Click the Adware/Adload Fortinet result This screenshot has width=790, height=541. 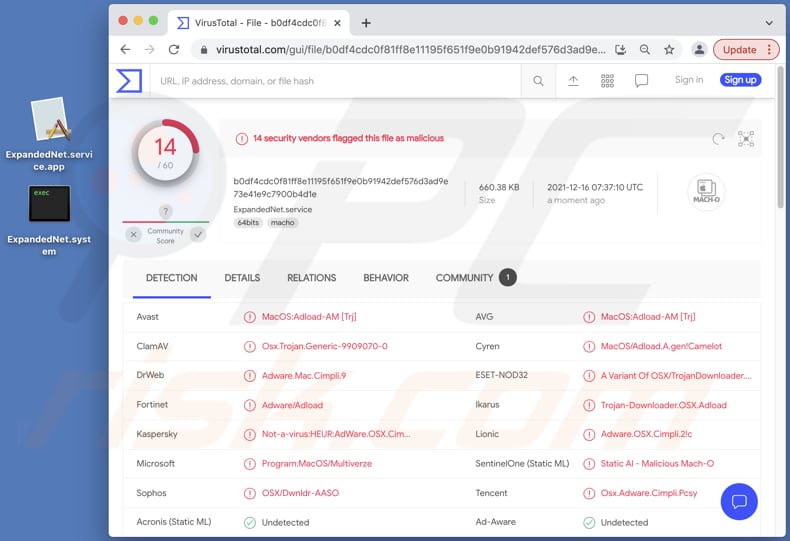click(x=292, y=405)
